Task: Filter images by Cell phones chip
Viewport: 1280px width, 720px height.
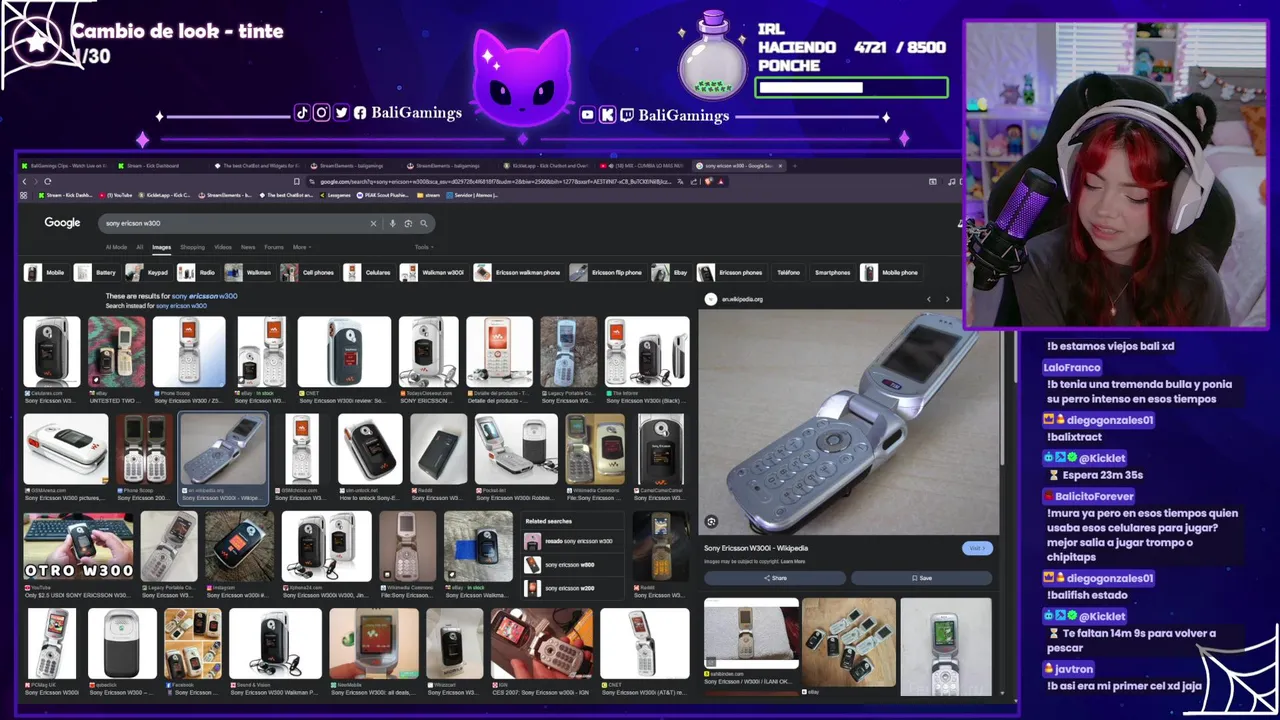Action: click(x=308, y=272)
